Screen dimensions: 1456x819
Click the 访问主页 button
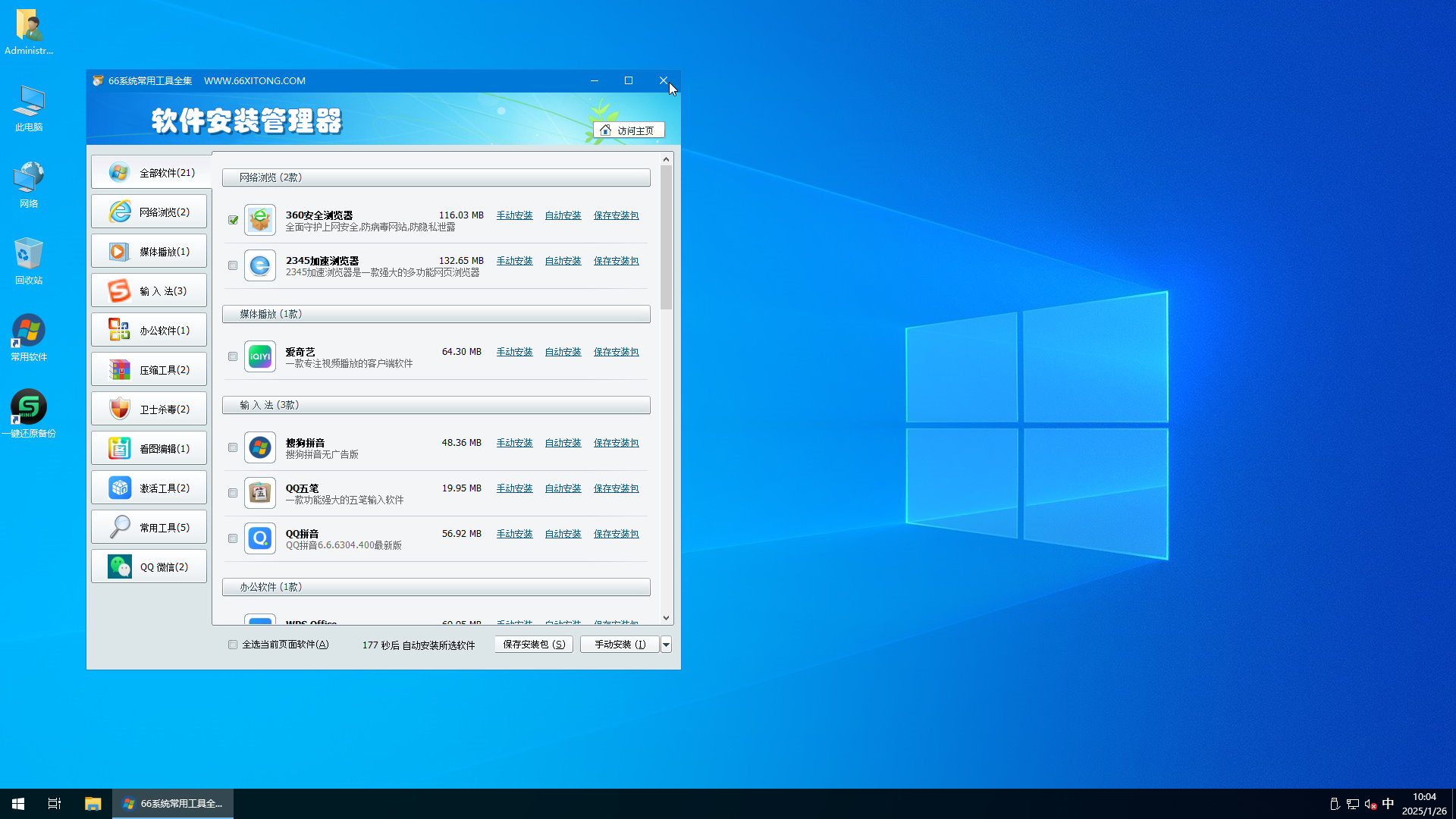point(629,130)
